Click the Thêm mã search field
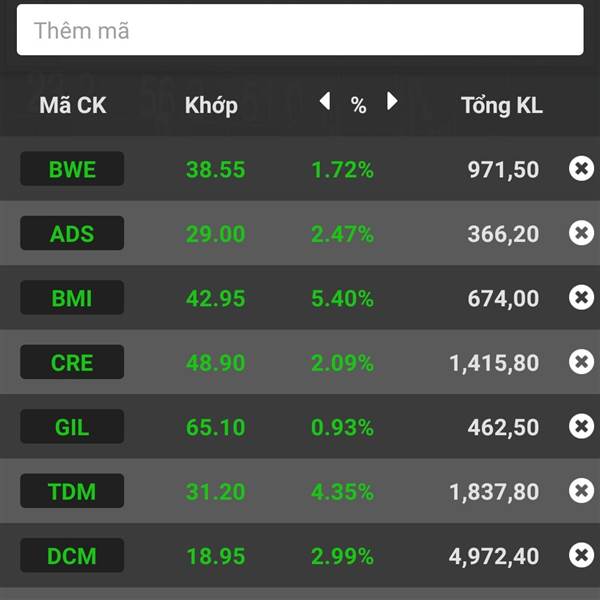Screen dimensions: 600x600 pyautogui.click(x=300, y=30)
